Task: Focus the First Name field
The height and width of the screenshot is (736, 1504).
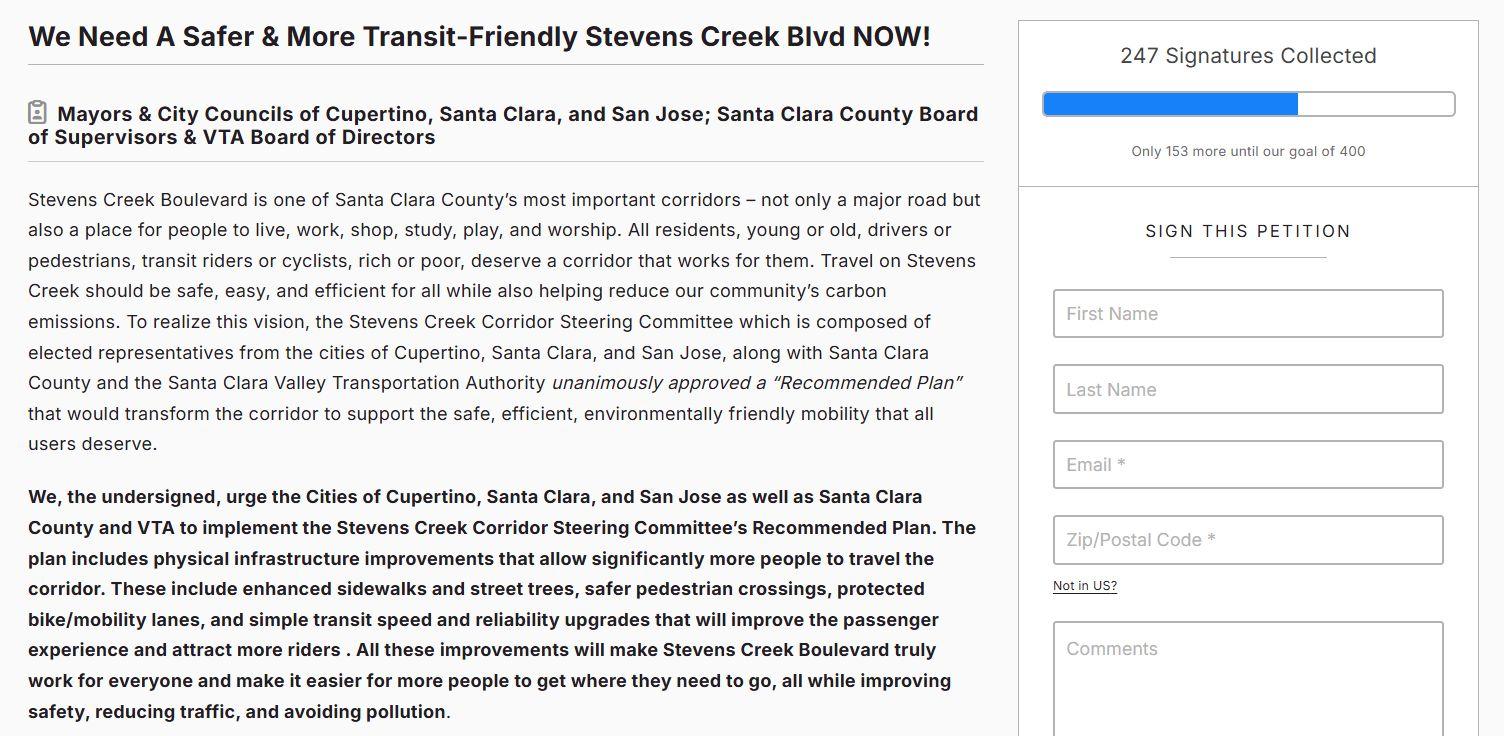Action: point(1247,314)
